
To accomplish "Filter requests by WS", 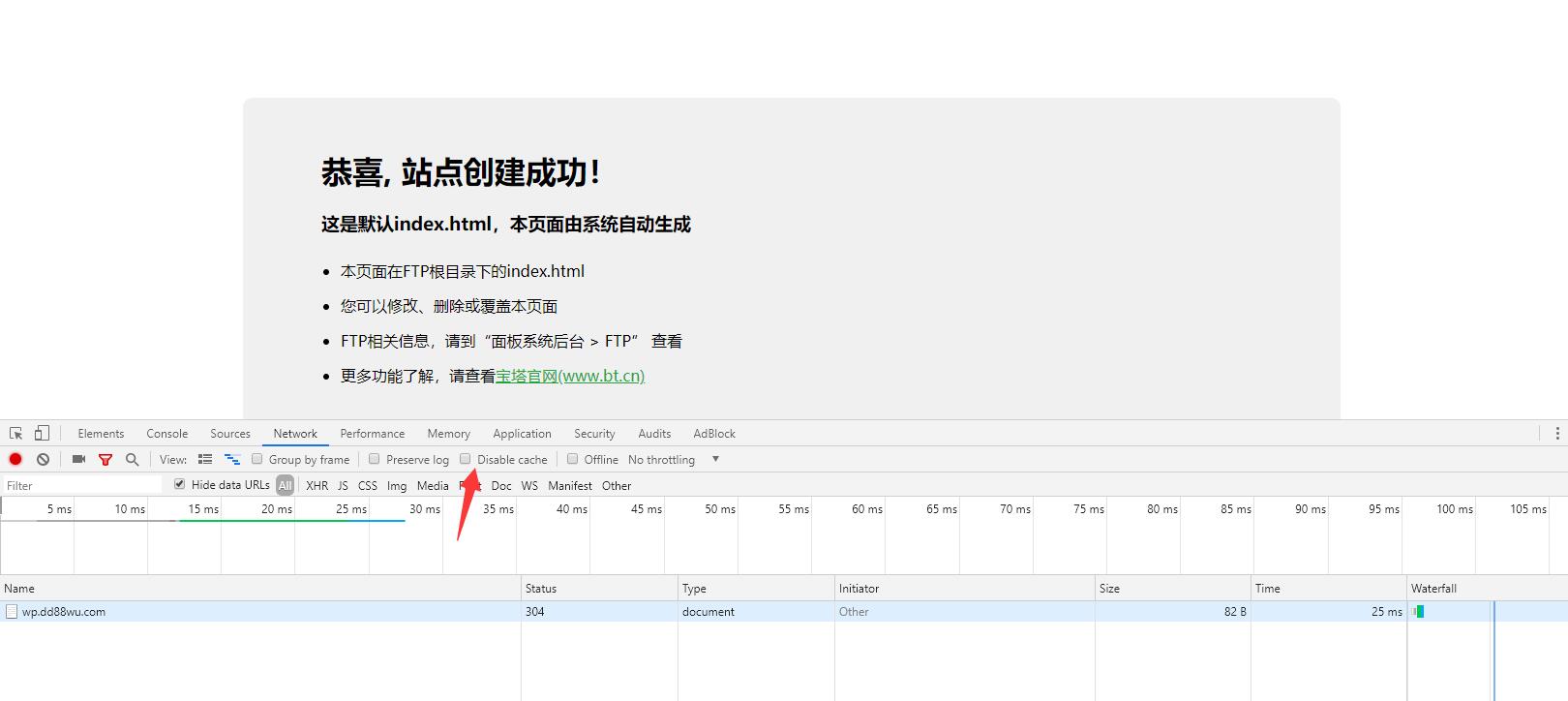I will pos(529,486).
